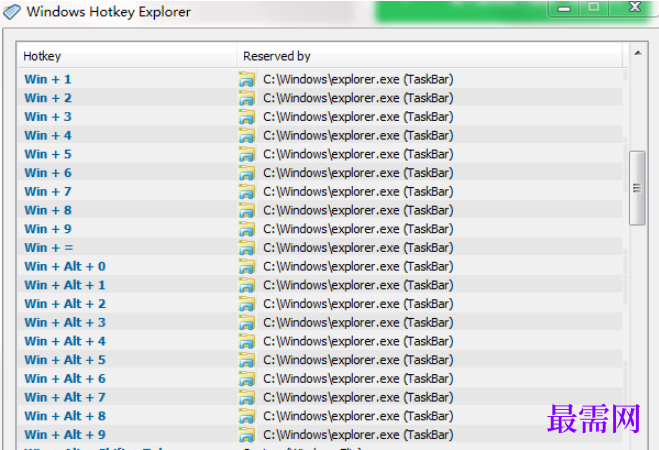Click explorer icon in Win + 7 row

point(247,192)
